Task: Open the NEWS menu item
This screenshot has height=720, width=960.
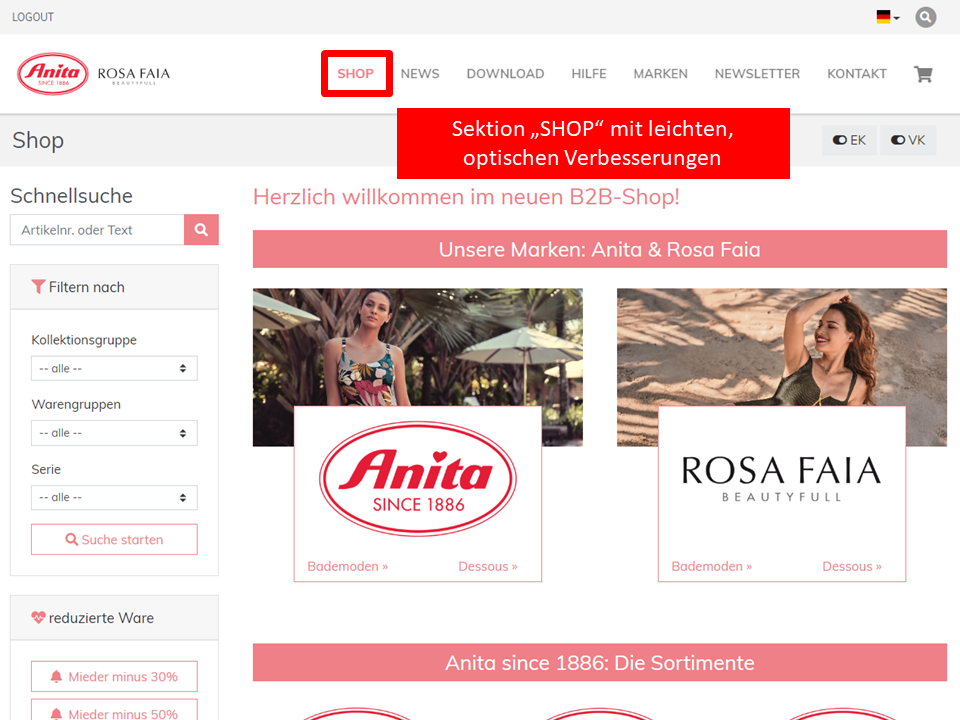Action: (420, 74)
